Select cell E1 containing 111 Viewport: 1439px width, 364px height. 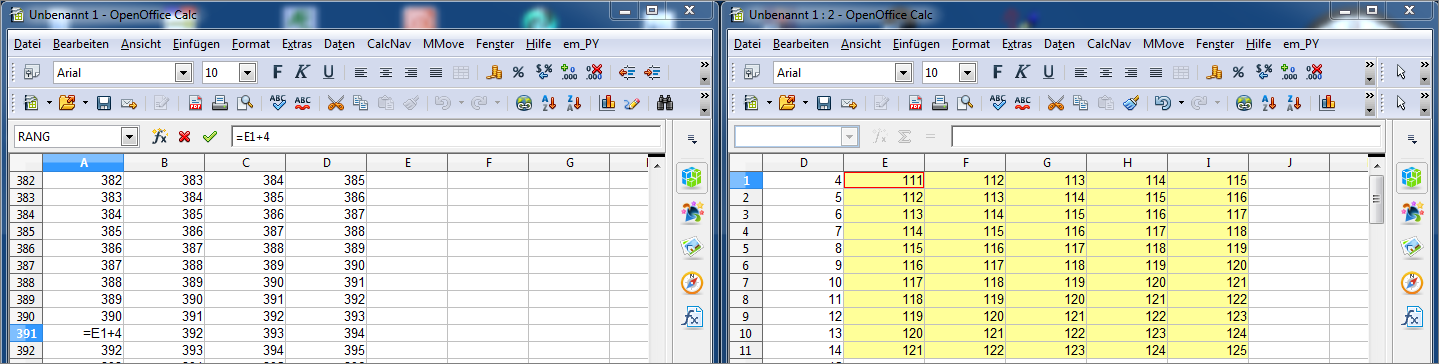tap(884, 180)
